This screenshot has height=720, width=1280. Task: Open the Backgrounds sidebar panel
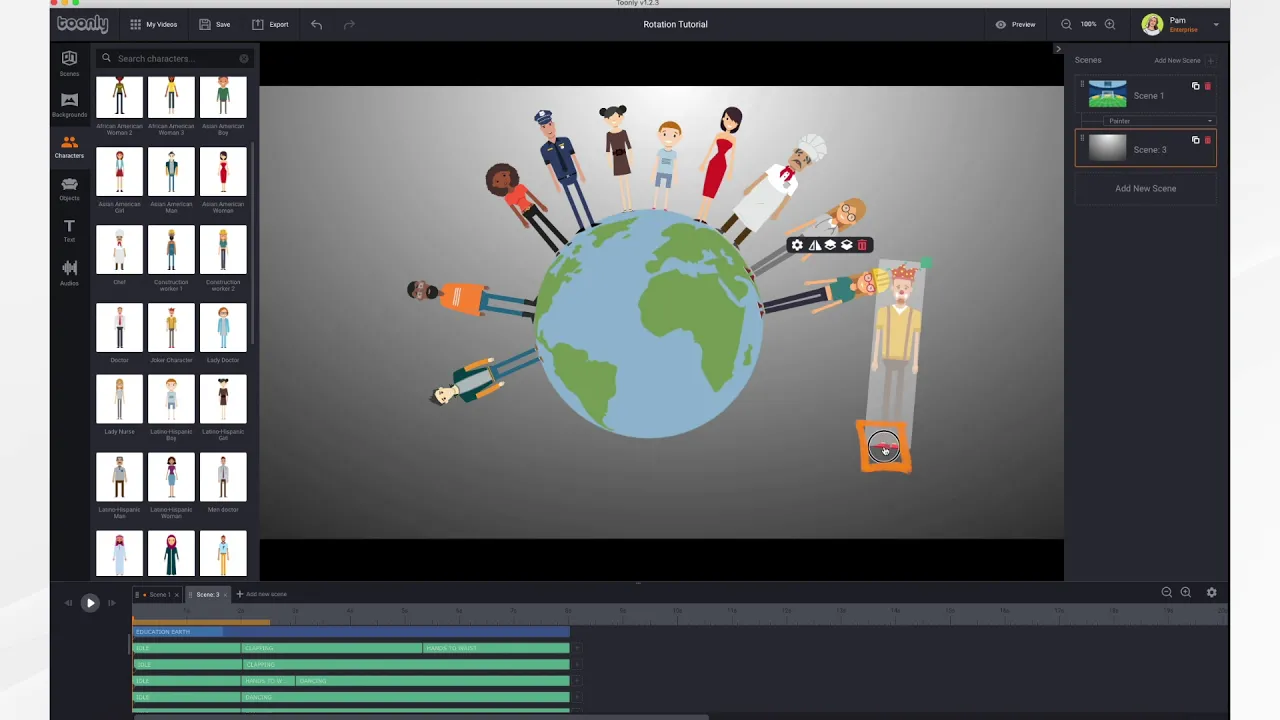(x=69, y=105)
